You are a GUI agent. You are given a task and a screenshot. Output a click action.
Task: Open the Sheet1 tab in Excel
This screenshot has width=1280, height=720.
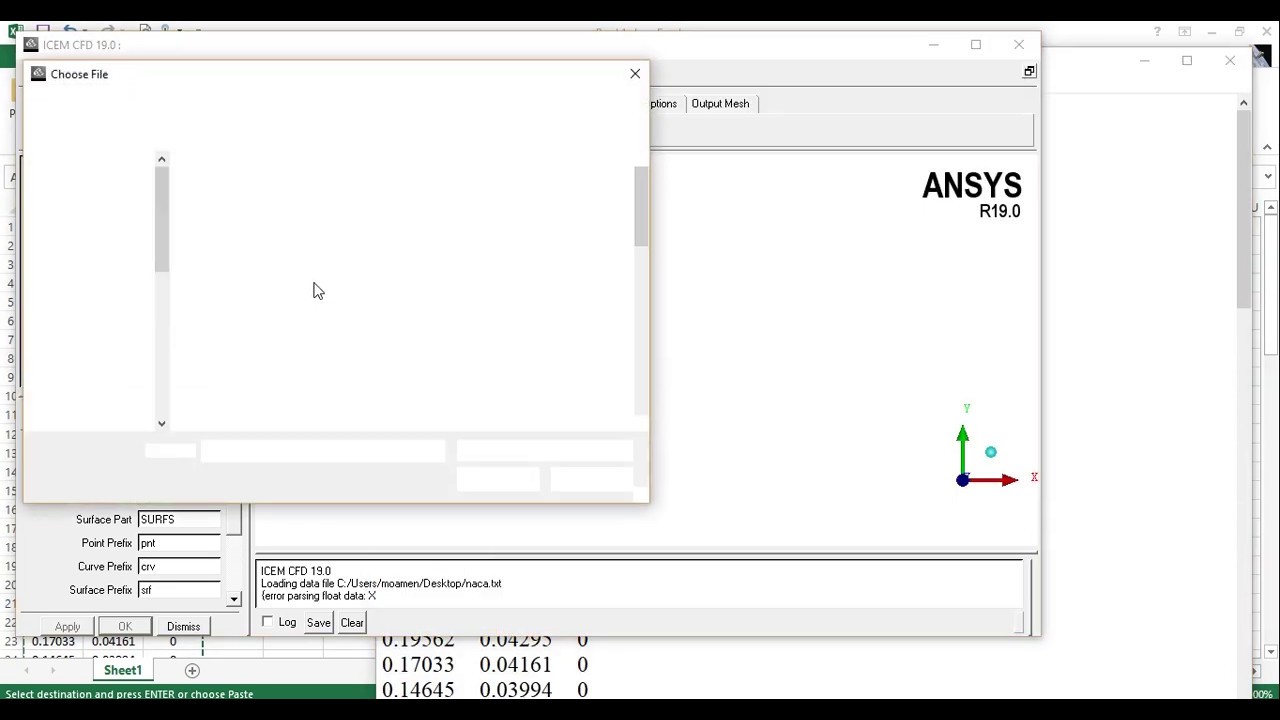(123, 670)
